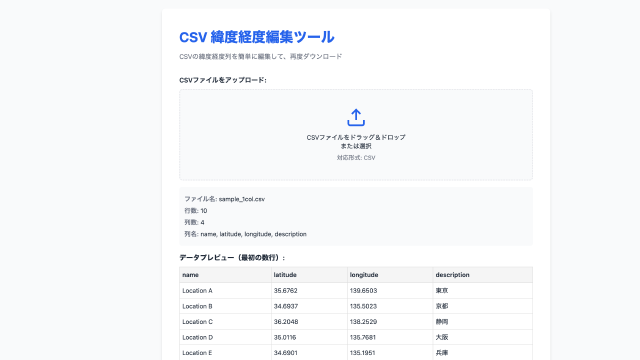This screenshot has width=640, height=360.
Task: Click the 'CSVファイルをアップロード:' label
Action: coord(223,80)
